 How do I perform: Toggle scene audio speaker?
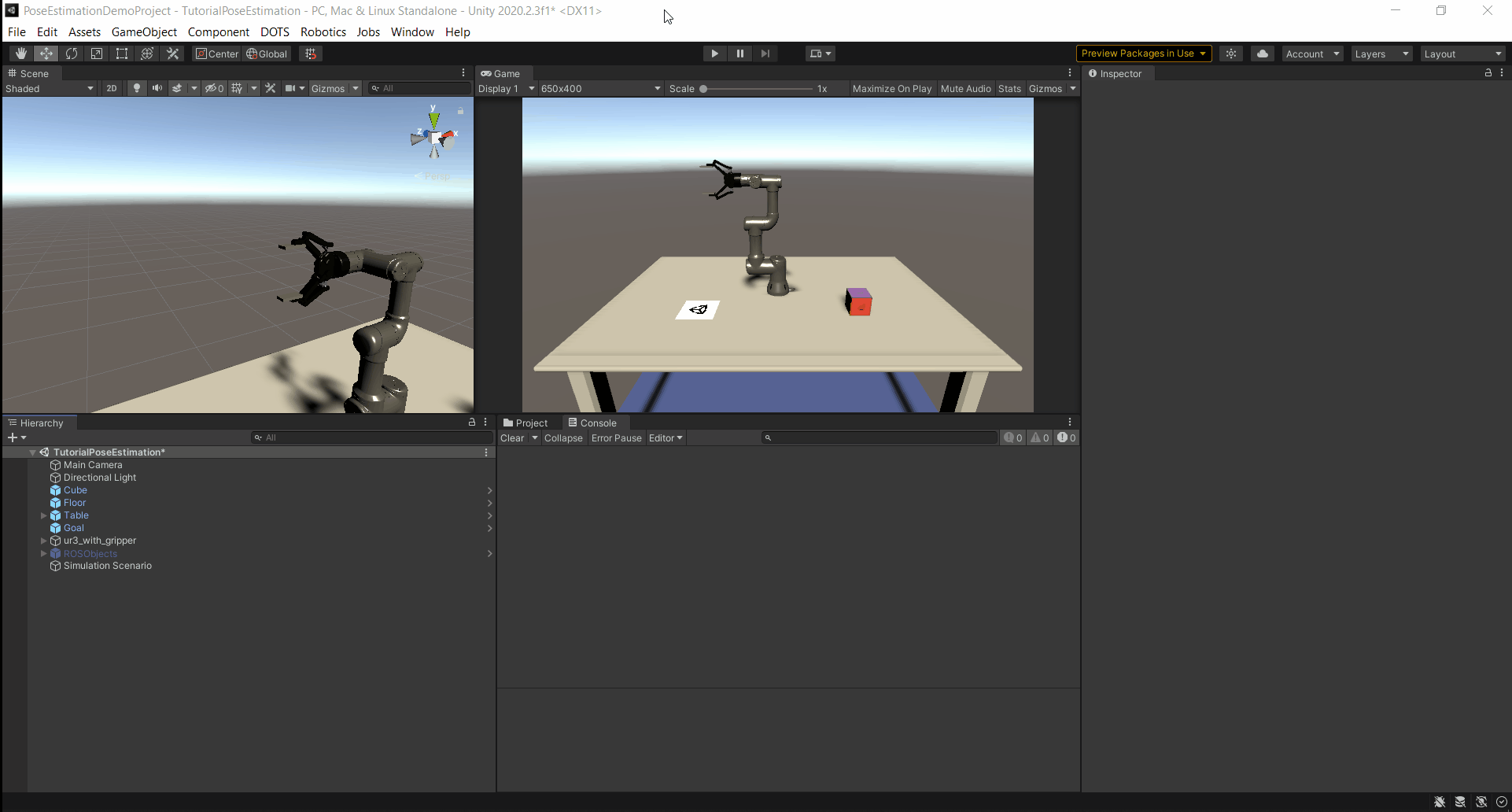click(x=157, y=88)
